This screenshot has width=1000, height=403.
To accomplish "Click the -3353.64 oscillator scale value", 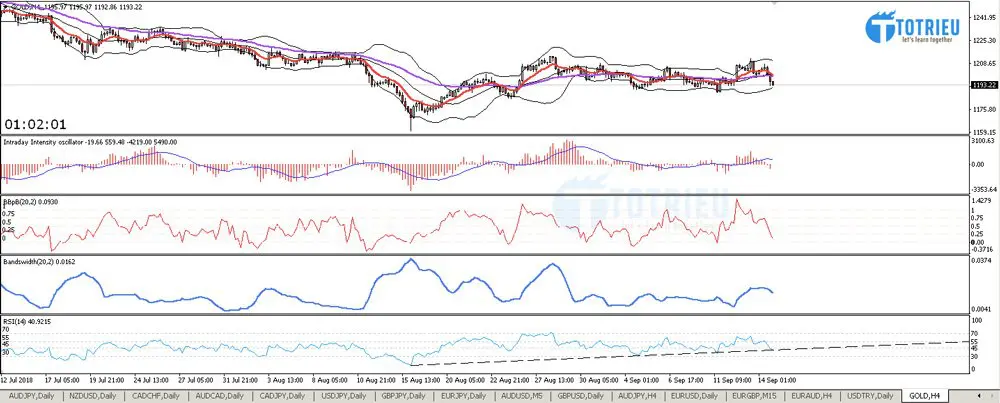I will [983, 190].
